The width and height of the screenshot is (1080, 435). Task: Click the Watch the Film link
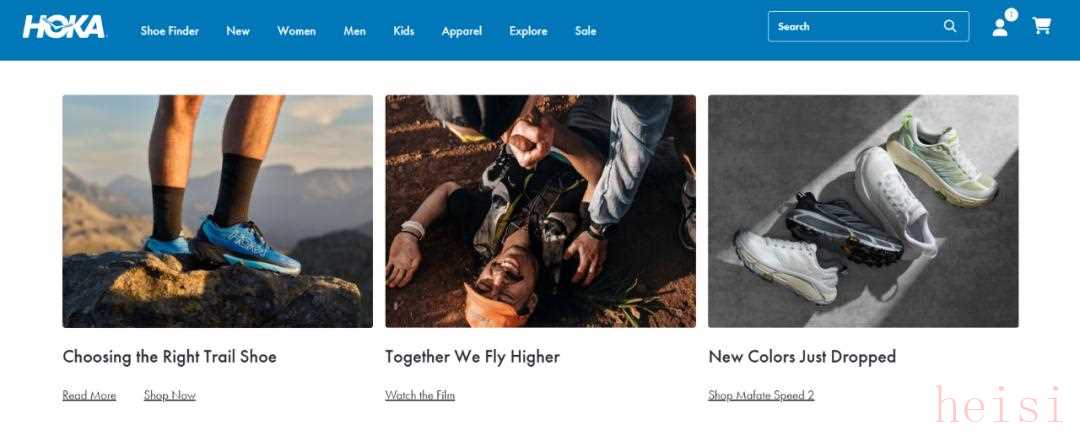point(420,395)
